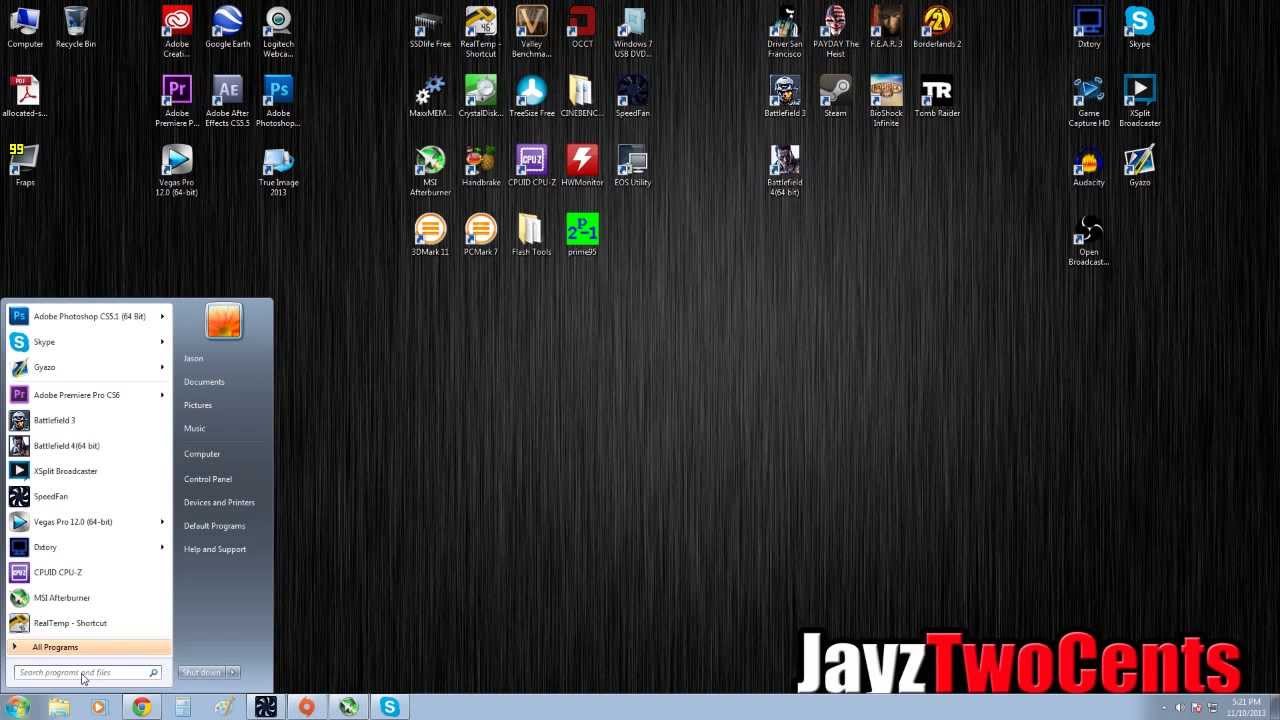
Task: Launch XSplit Broadcaster from Start menu
Action: 88,471
